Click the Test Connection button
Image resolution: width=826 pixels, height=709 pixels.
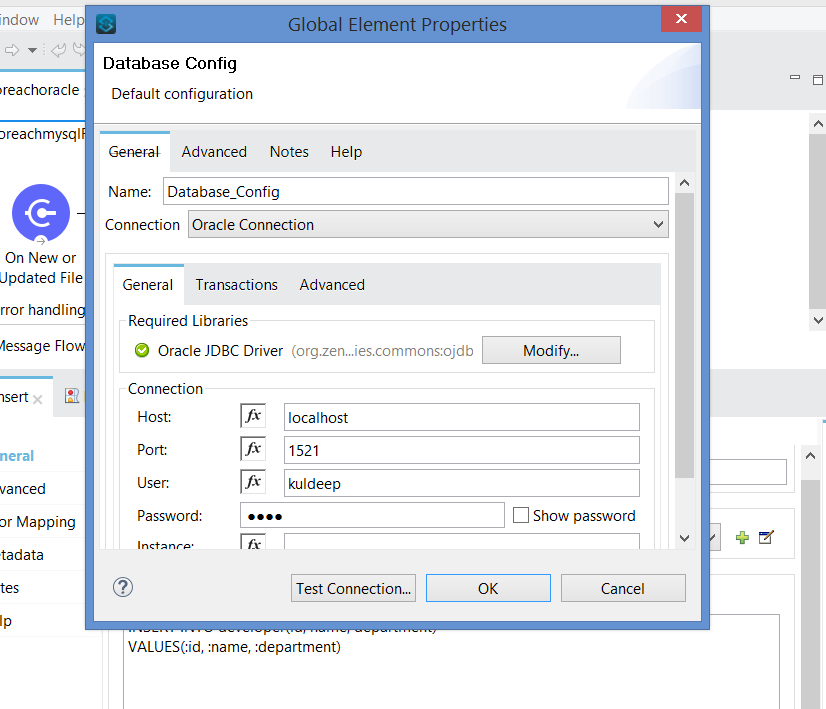[x=353, y=589]
